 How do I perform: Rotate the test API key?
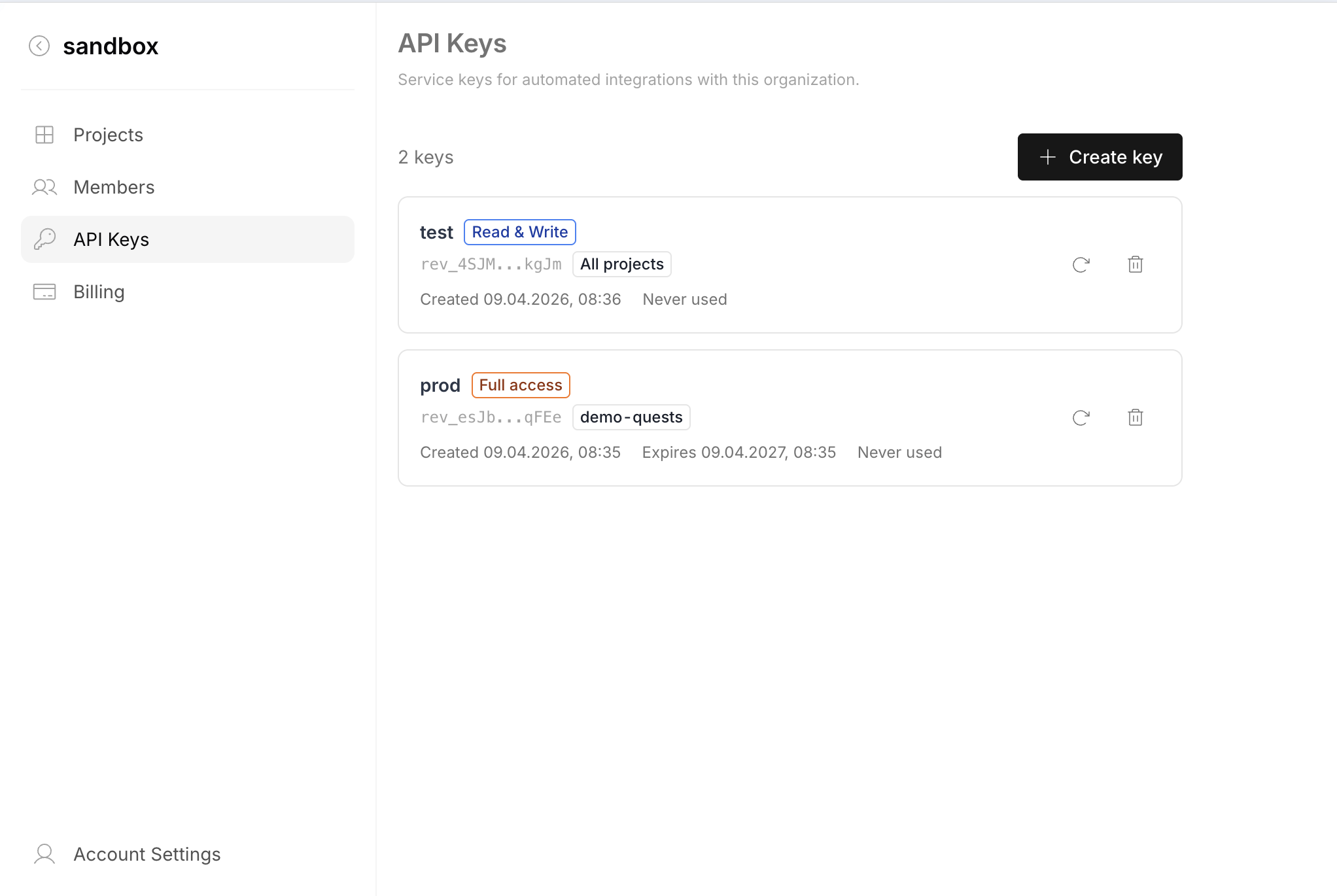pos(1081,264)
